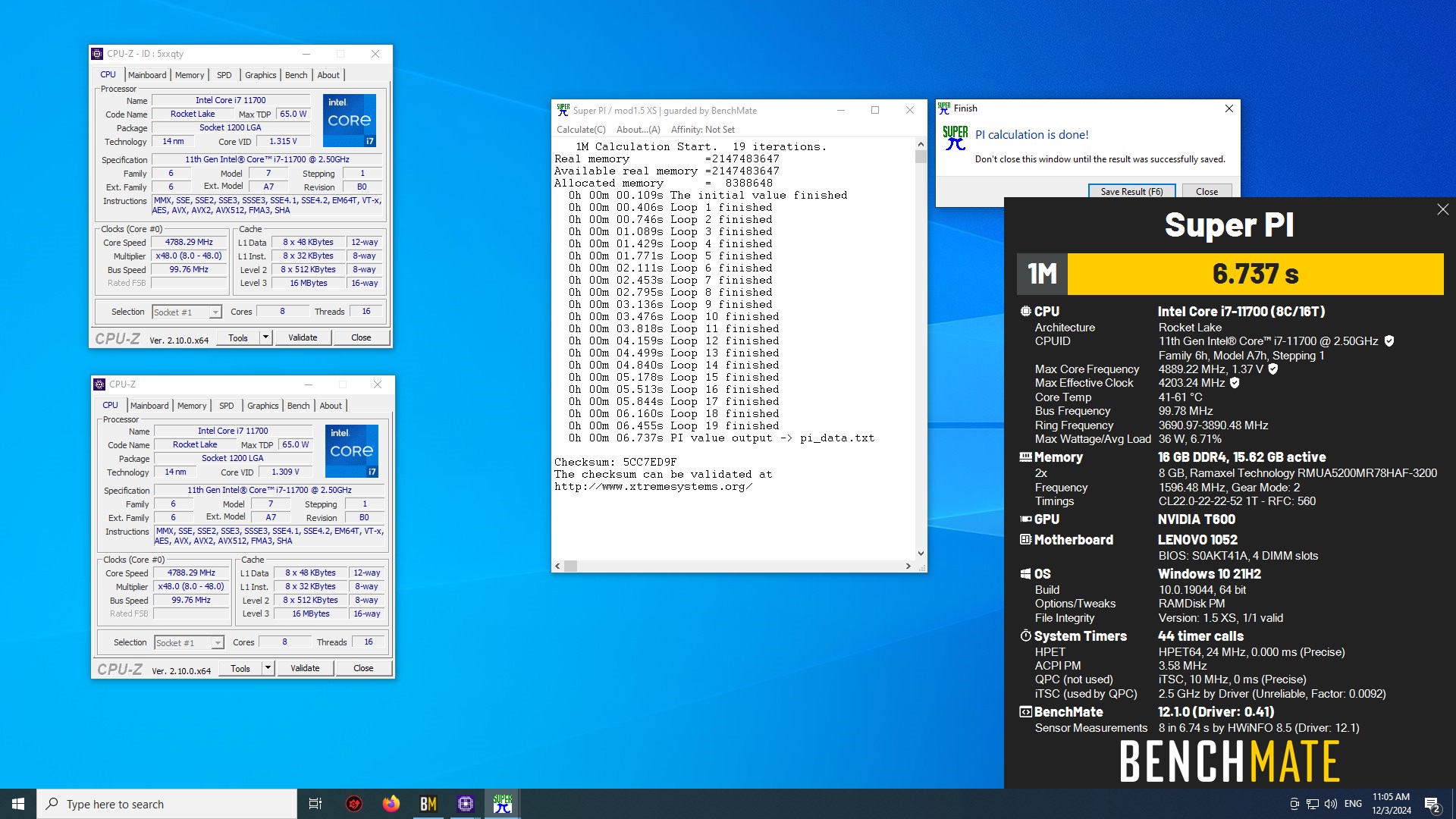1456x819 pixels.
Task: Click Tools button in bottom CPU-Z
Action: (x=240, y=668)
